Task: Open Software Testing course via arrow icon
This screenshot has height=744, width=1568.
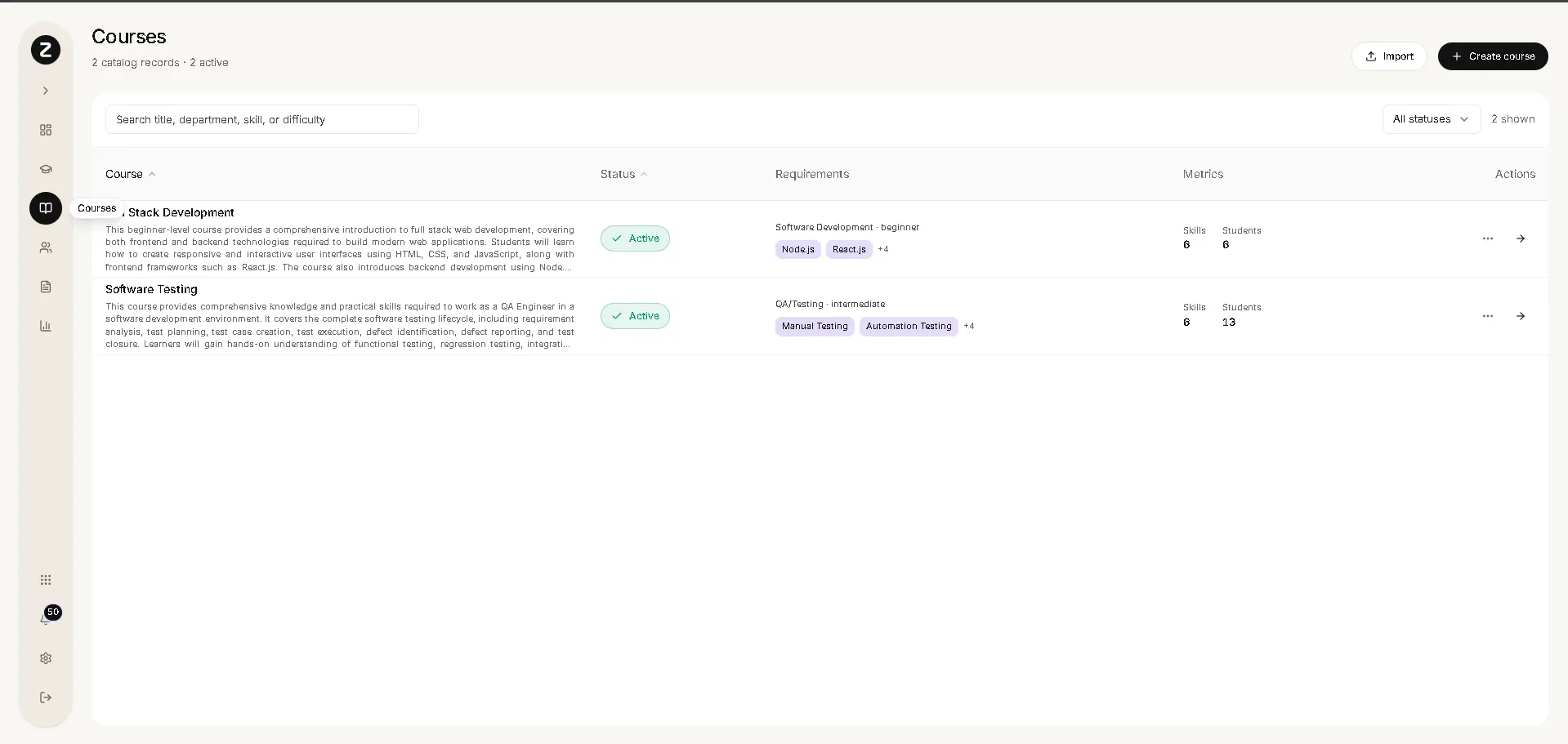Action: coord(1521,316)
